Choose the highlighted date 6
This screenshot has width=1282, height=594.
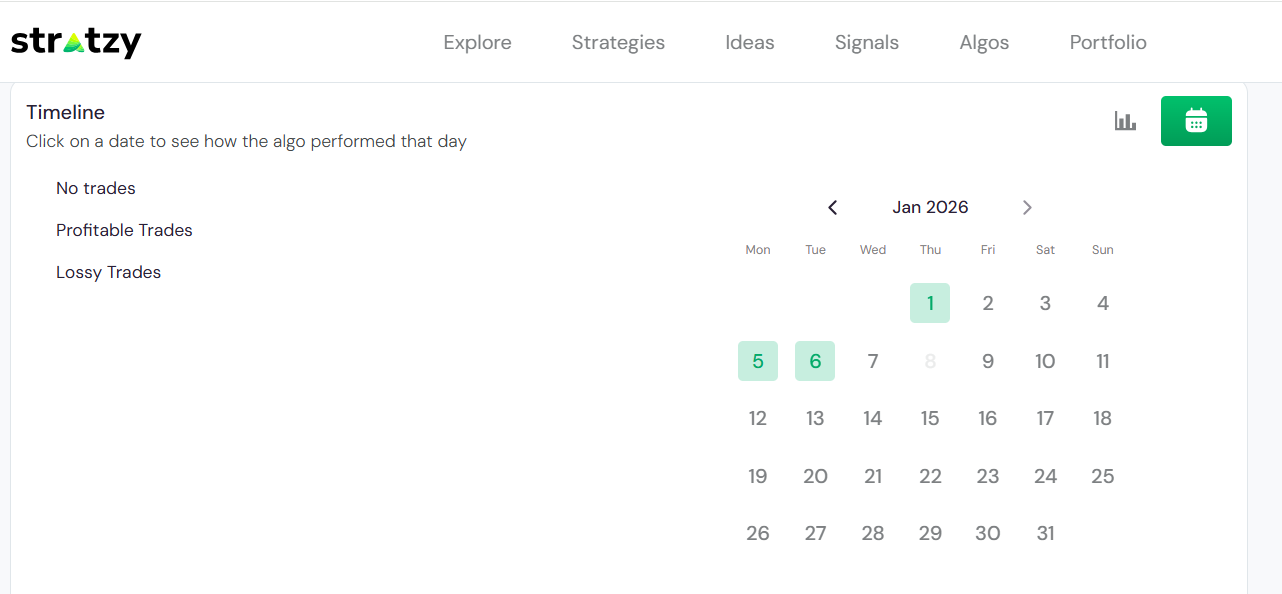[815, 361]
